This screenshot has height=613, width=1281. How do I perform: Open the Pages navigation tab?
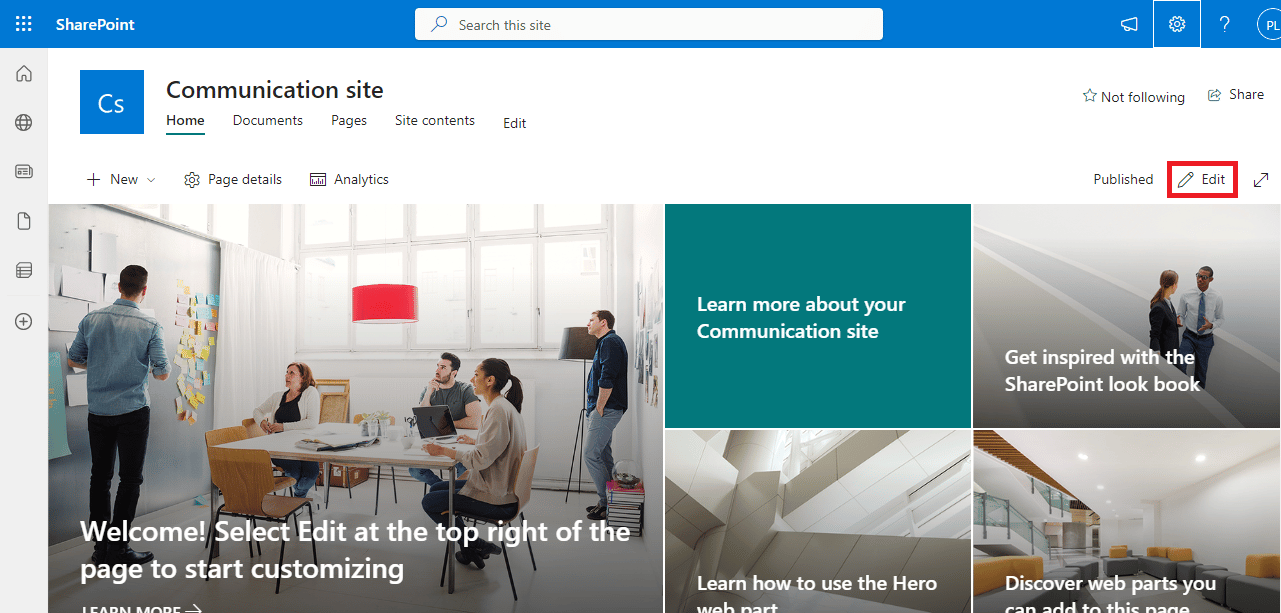[x=349, y=120]
